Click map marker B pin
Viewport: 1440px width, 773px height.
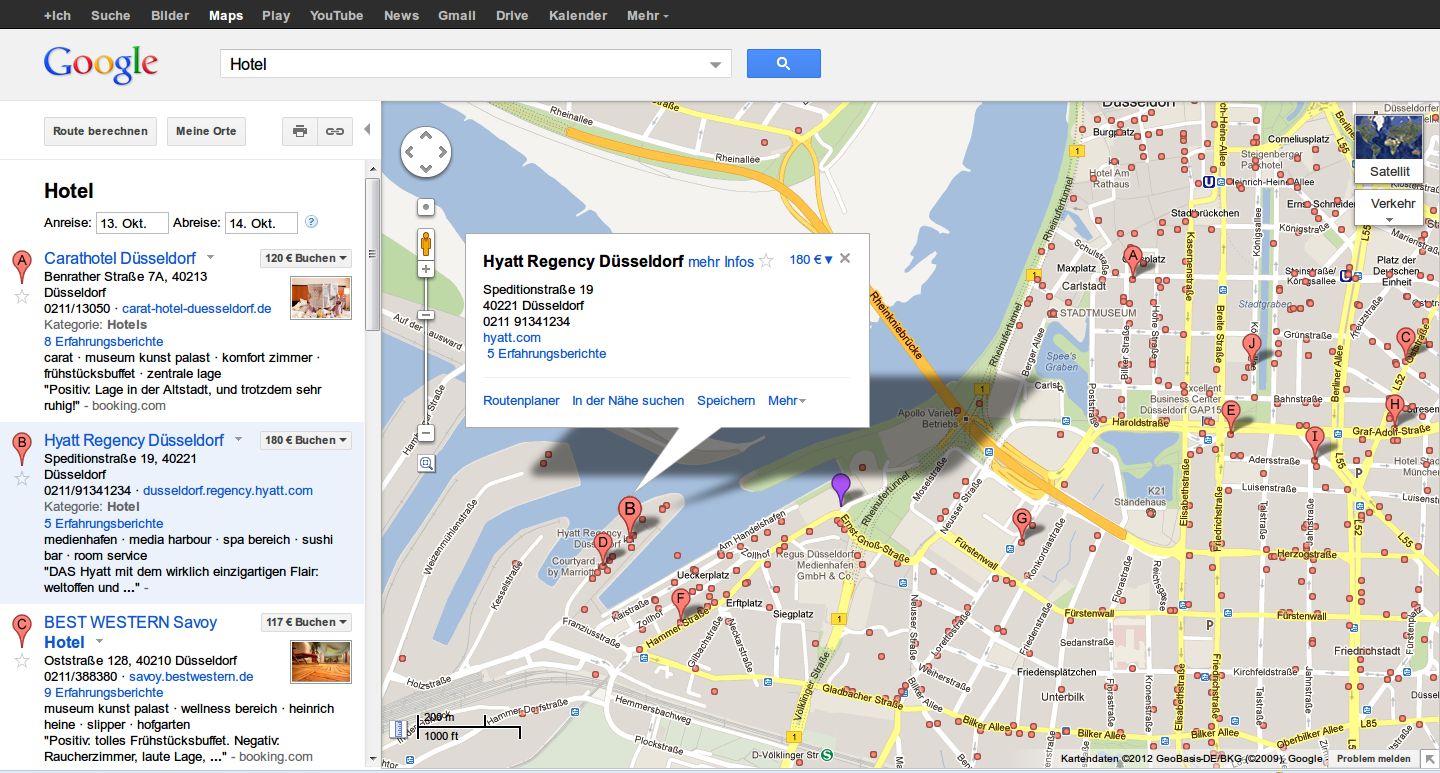(x=629, y=515)
